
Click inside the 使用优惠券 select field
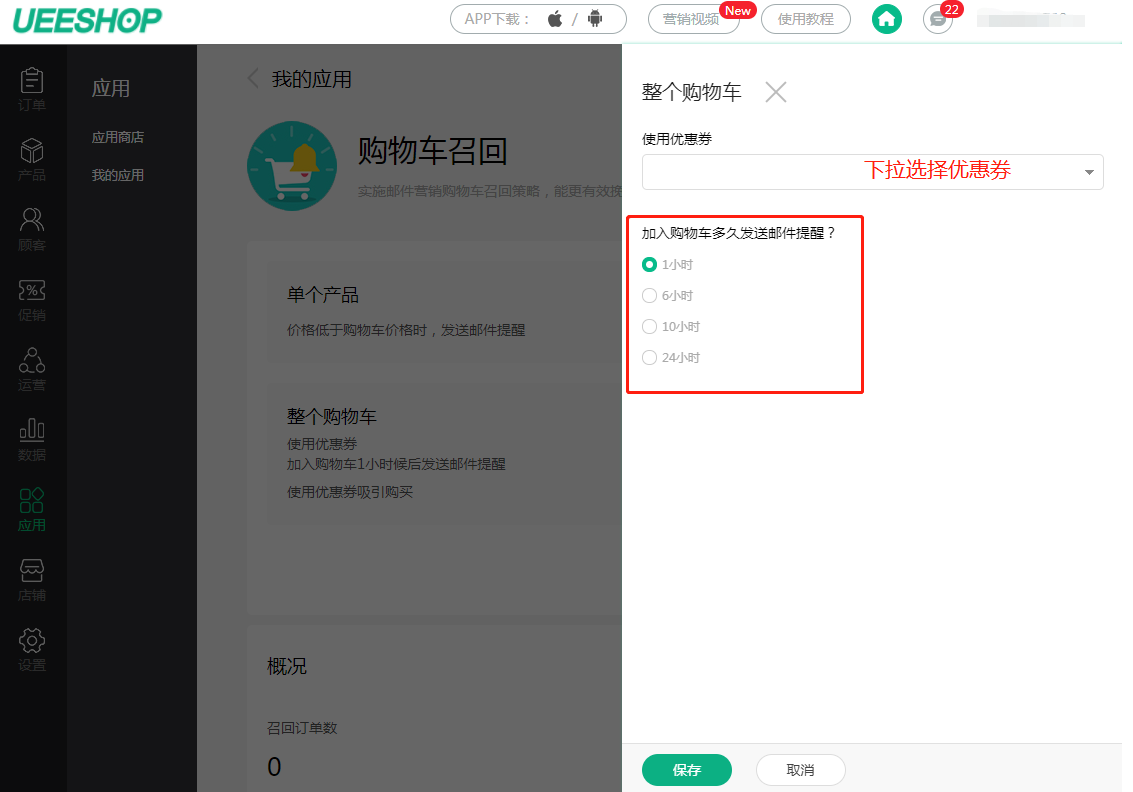872,172
